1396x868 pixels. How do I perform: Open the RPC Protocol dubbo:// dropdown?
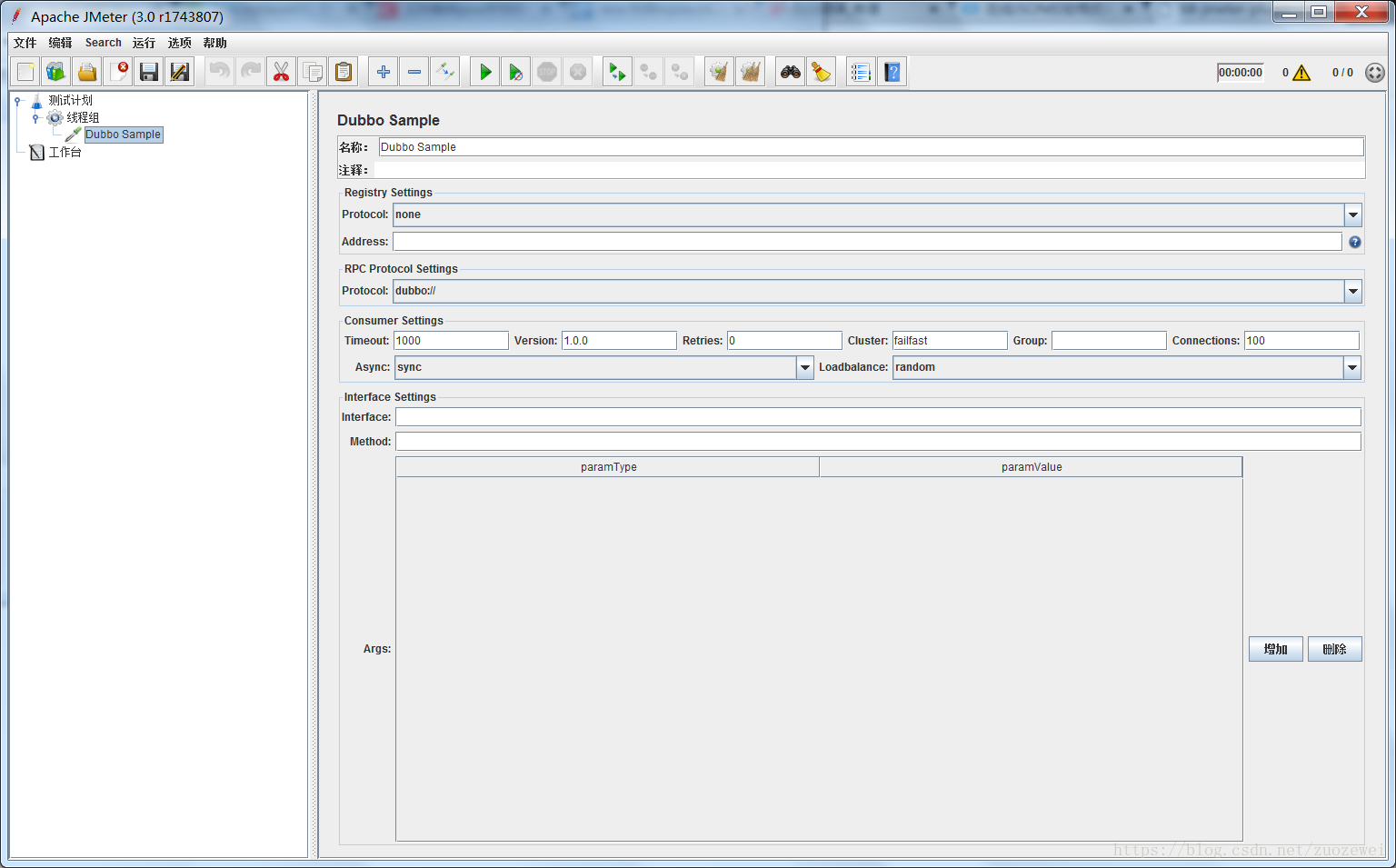1353,291
